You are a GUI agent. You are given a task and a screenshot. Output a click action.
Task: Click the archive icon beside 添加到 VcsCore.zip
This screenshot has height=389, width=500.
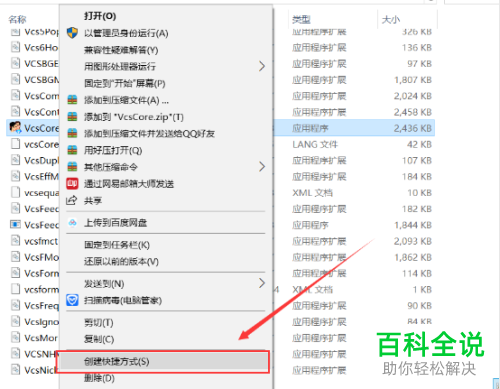[72, 117]
